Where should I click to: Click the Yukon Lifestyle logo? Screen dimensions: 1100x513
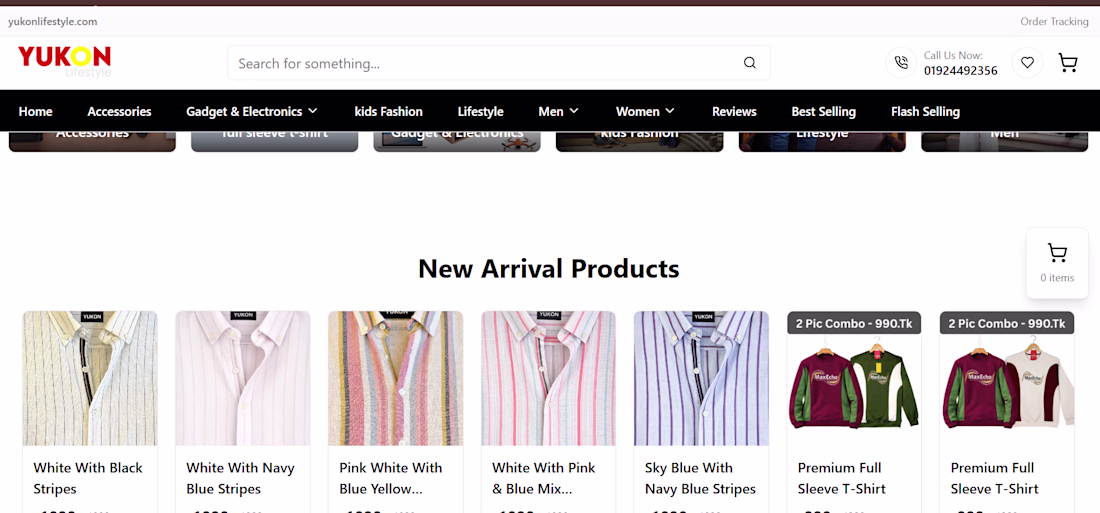tap(64, 60)
